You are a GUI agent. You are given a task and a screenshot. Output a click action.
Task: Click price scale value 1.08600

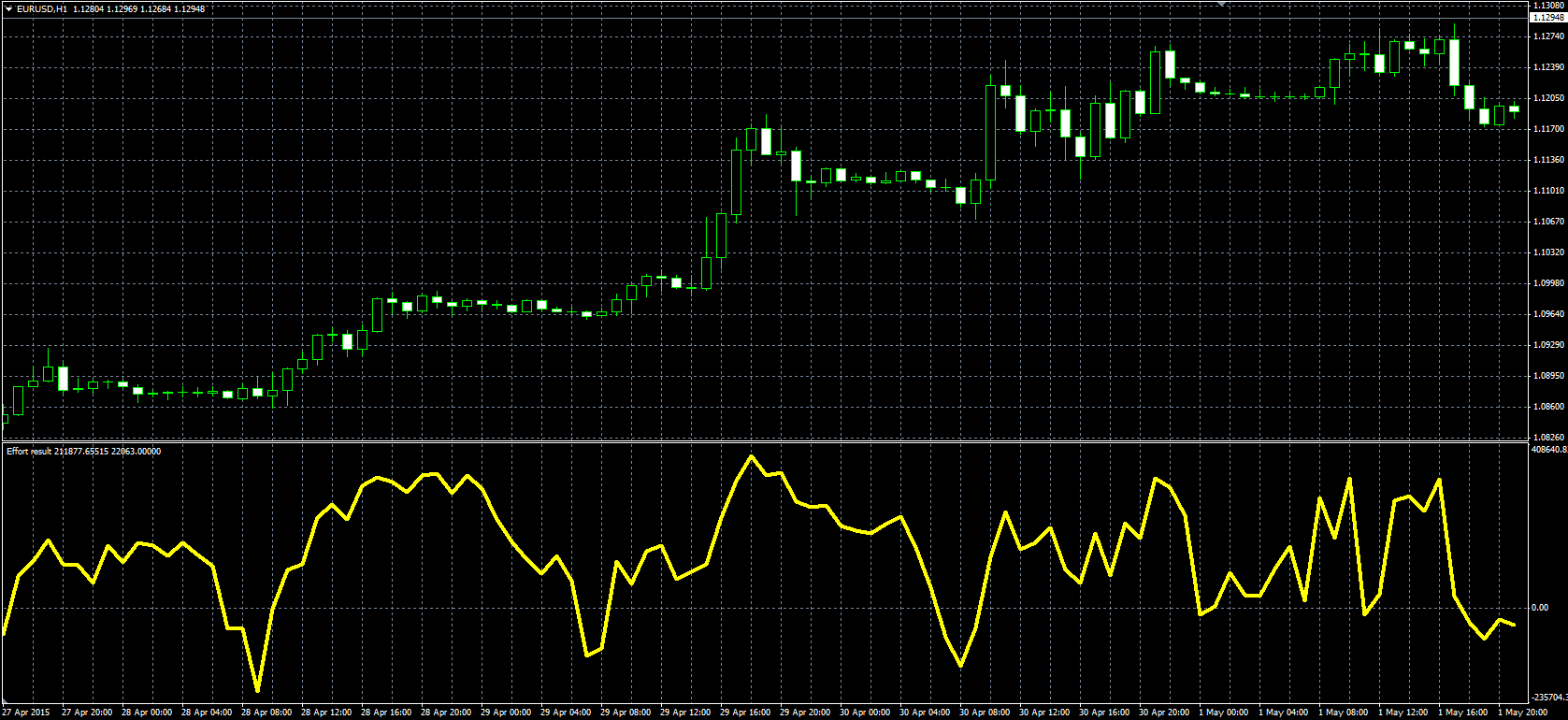tap(1549, 407)
